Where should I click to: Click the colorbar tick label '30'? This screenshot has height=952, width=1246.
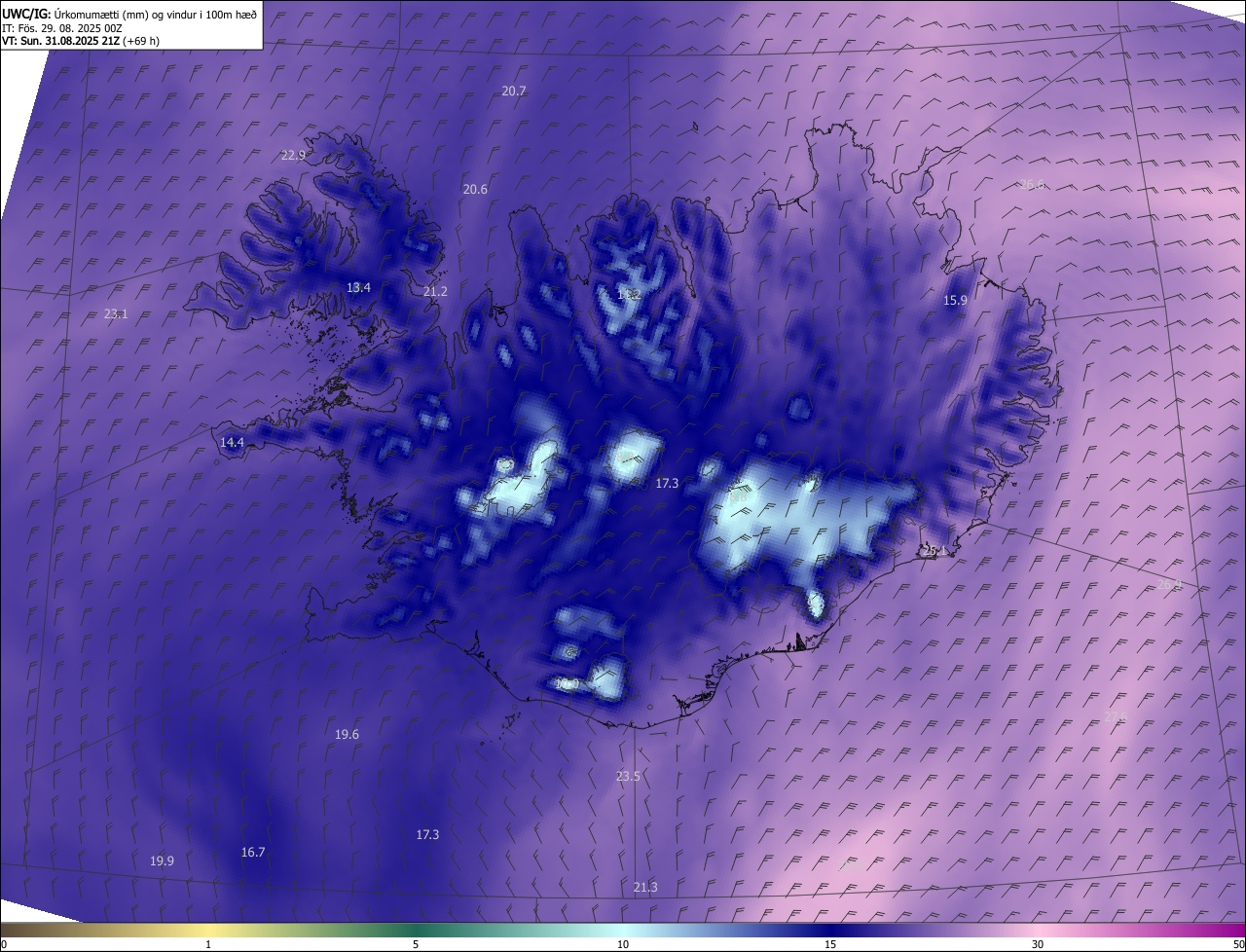pyautogui.click(x=1038, y=944)
